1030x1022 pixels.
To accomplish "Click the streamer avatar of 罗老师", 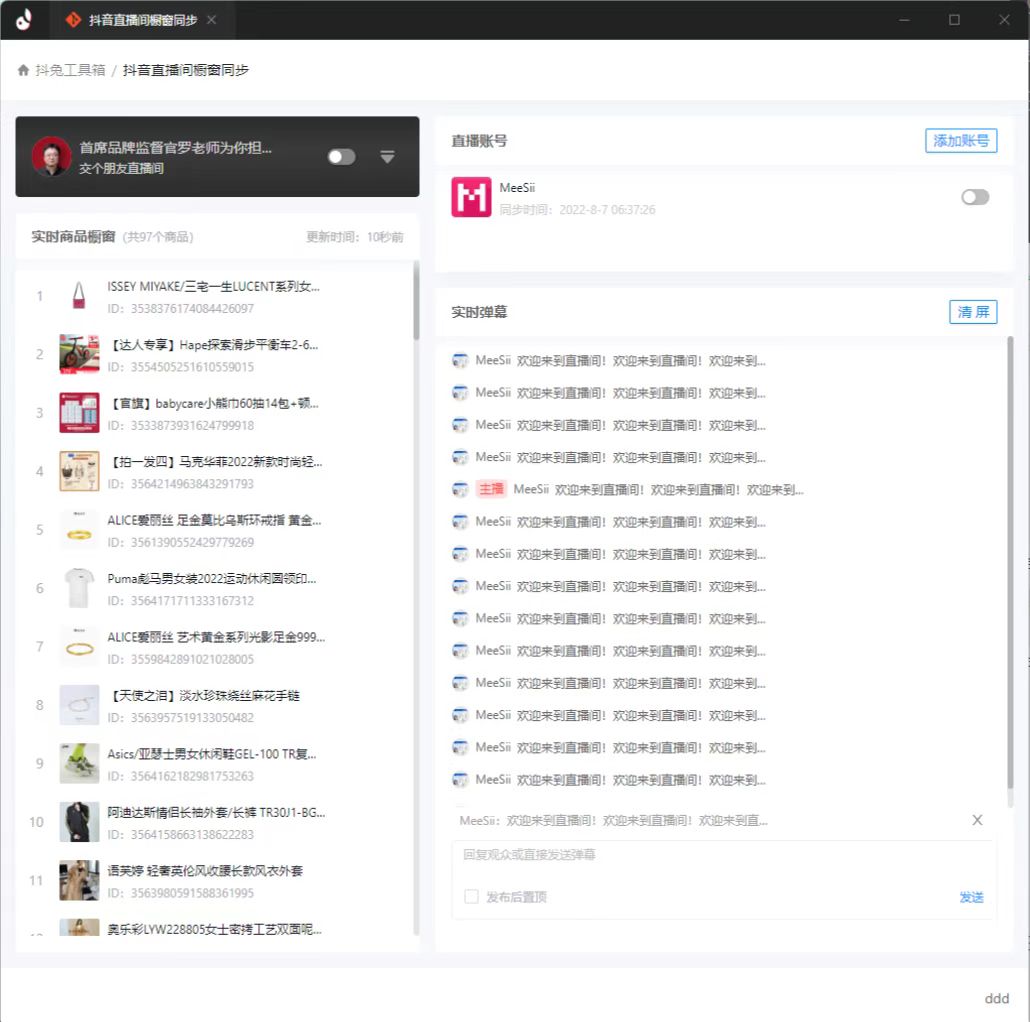I will [51, 156].
